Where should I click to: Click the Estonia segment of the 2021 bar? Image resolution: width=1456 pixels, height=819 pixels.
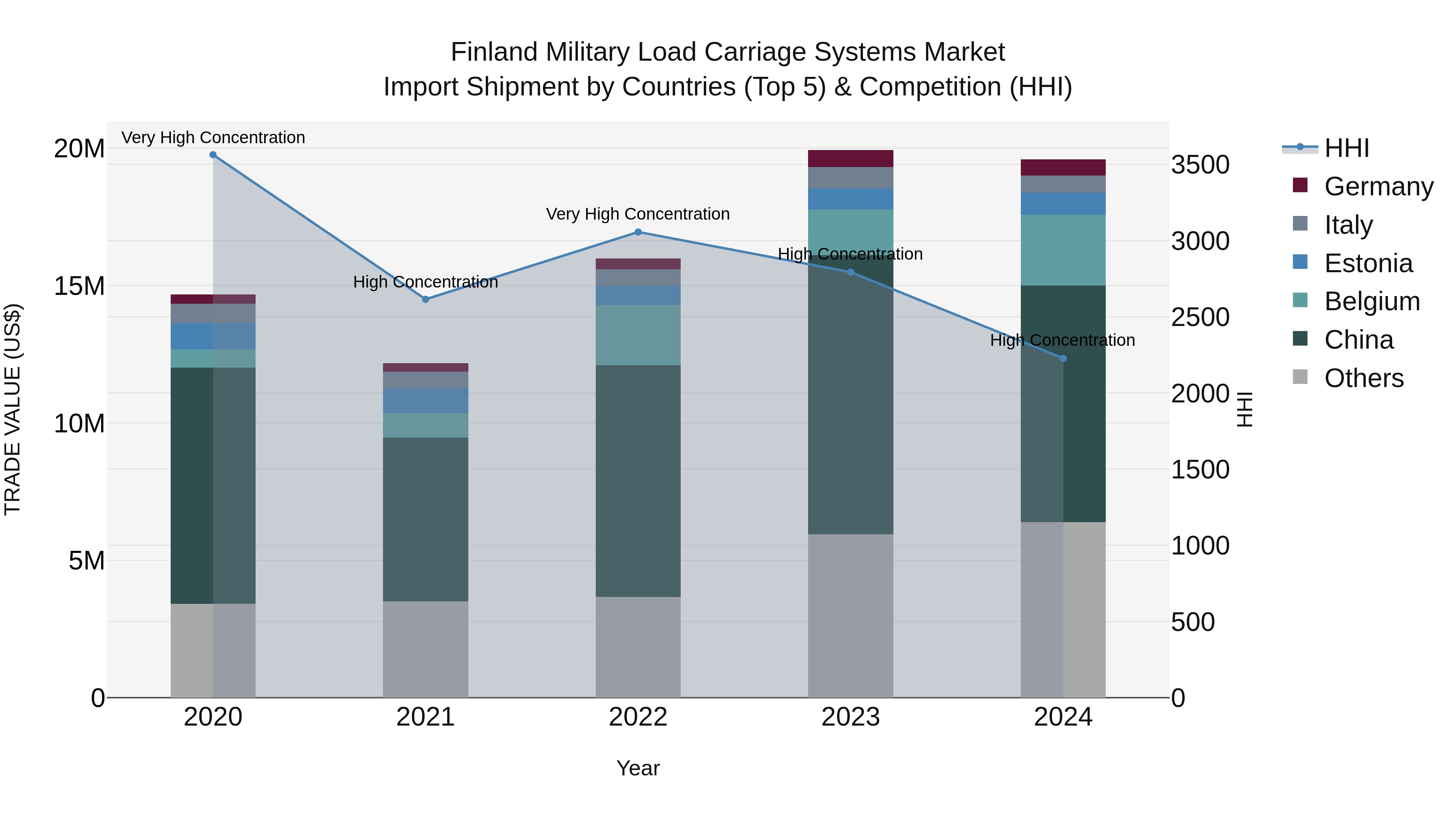pos(425,401)
